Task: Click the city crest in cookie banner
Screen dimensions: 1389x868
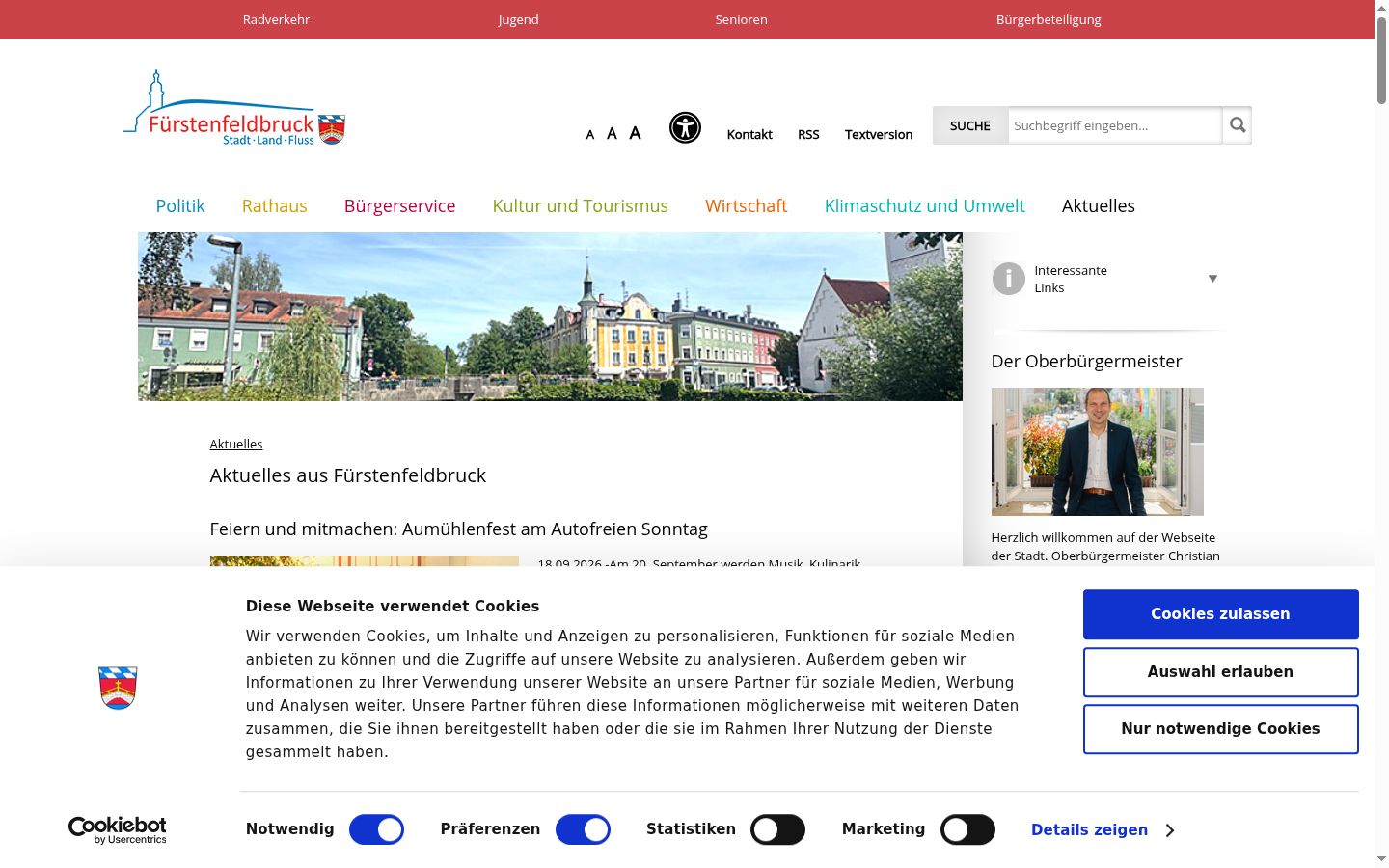Action: [x=118, y=688]
